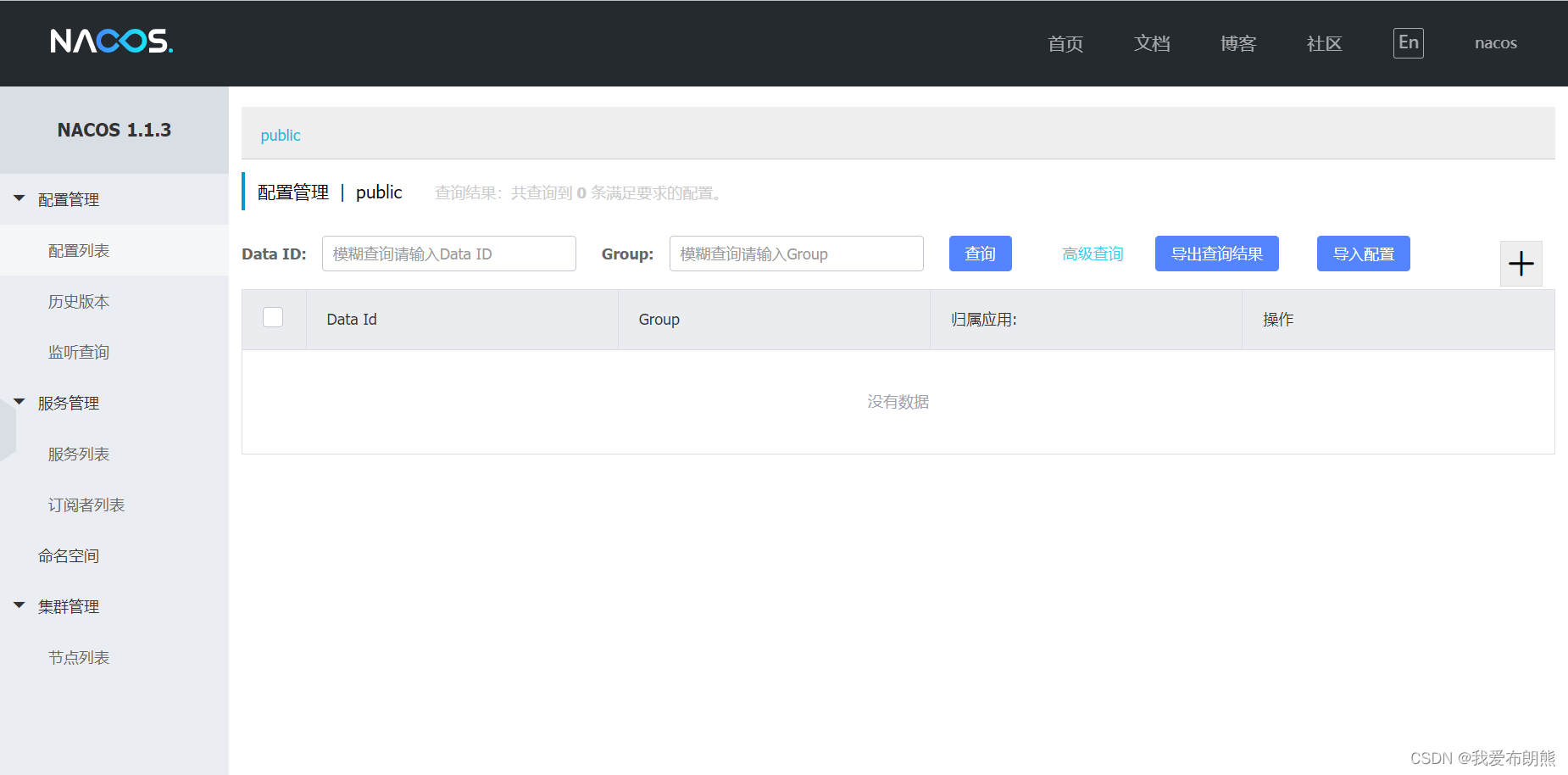
Task: Open 订阅者列表 page
Action: point(86,505)
